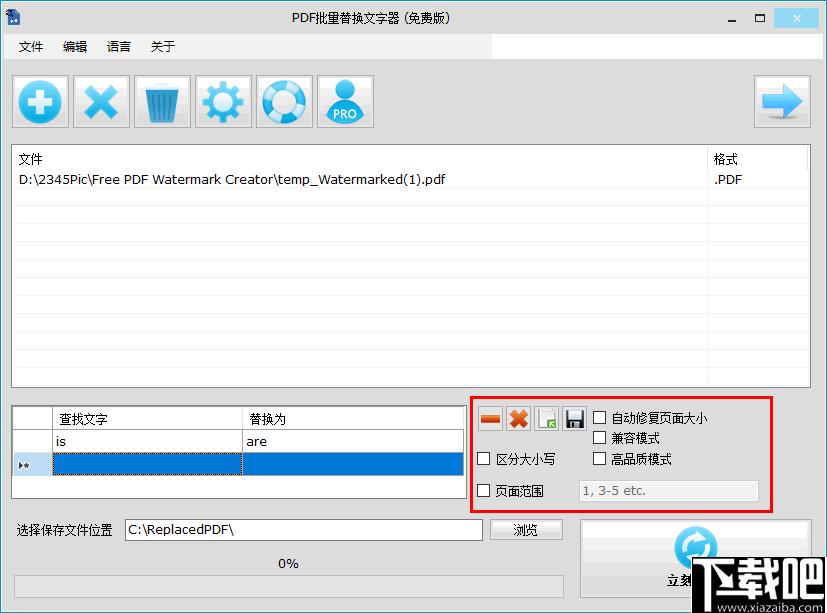Click the start-now refresh button

[x=696, y=559]
